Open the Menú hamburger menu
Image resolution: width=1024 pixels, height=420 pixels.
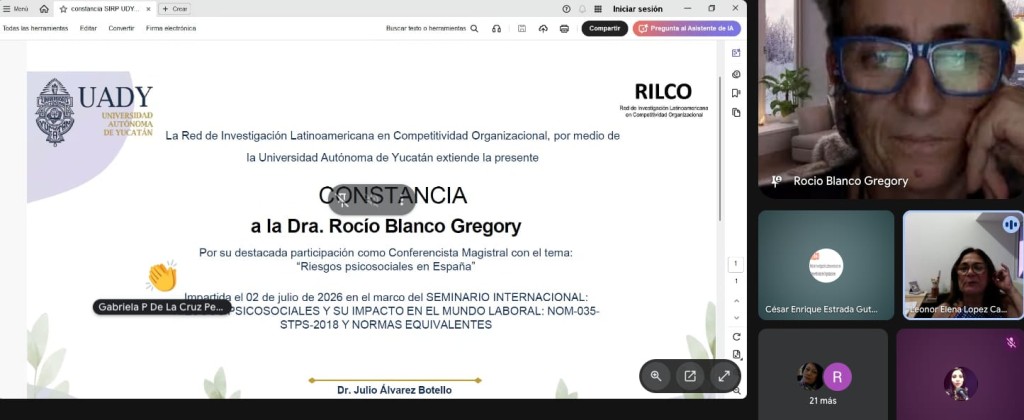point(16,9)
